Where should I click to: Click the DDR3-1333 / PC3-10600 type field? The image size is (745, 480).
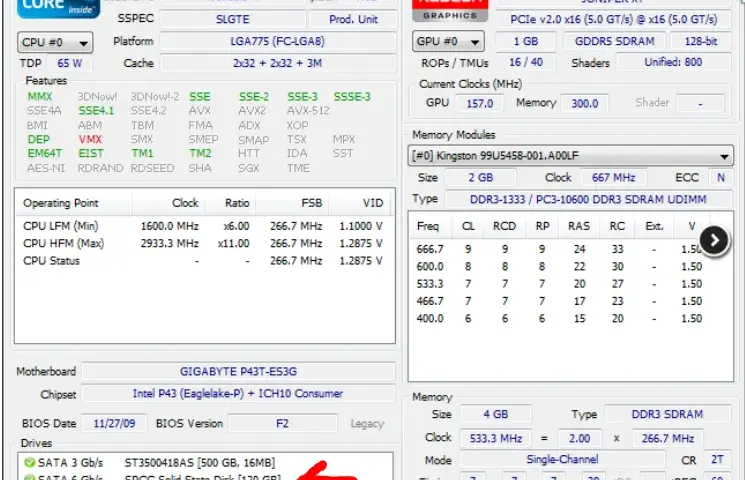pos(588,199)
